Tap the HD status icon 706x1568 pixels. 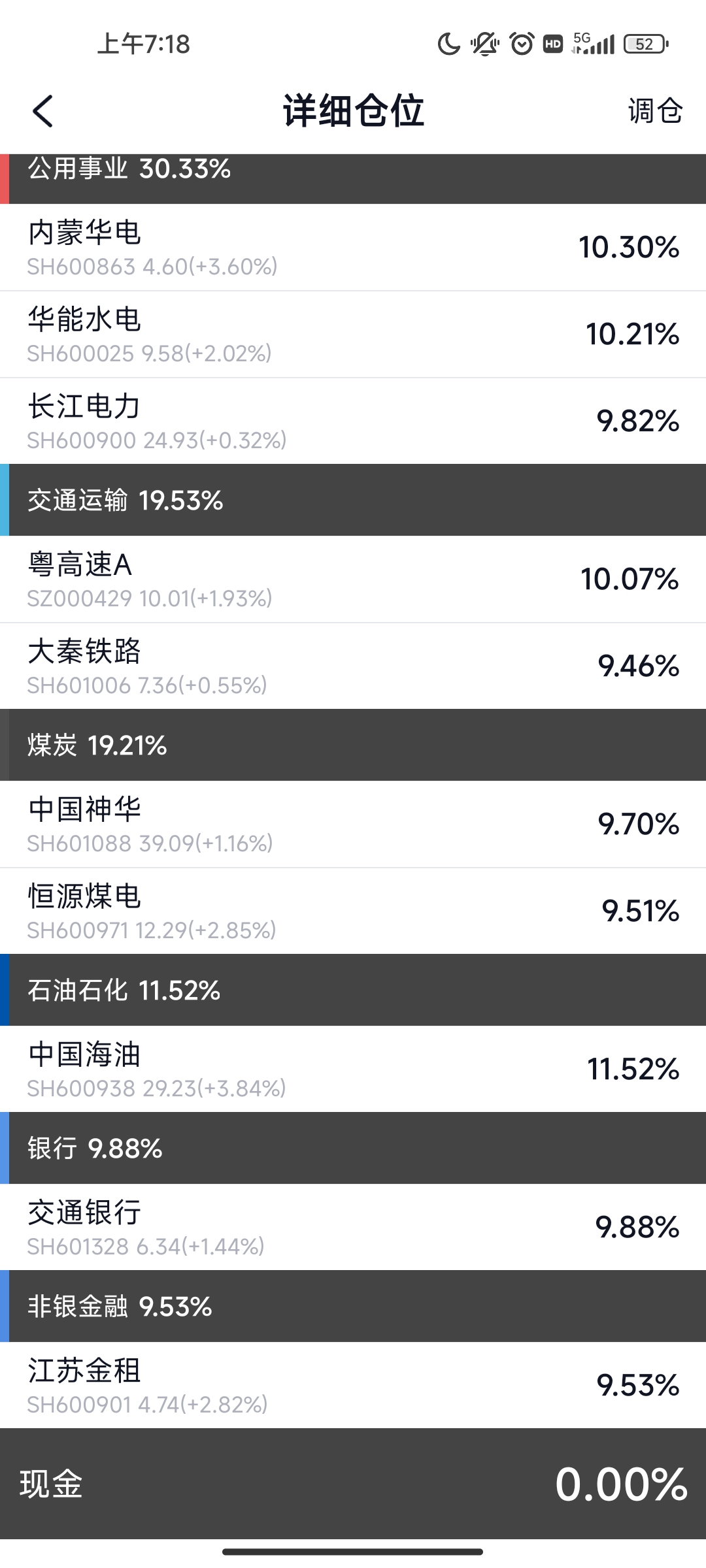click(553, 44)
